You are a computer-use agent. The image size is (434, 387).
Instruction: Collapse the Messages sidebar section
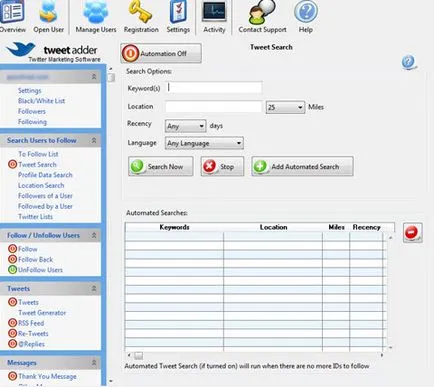coord(94,362)
